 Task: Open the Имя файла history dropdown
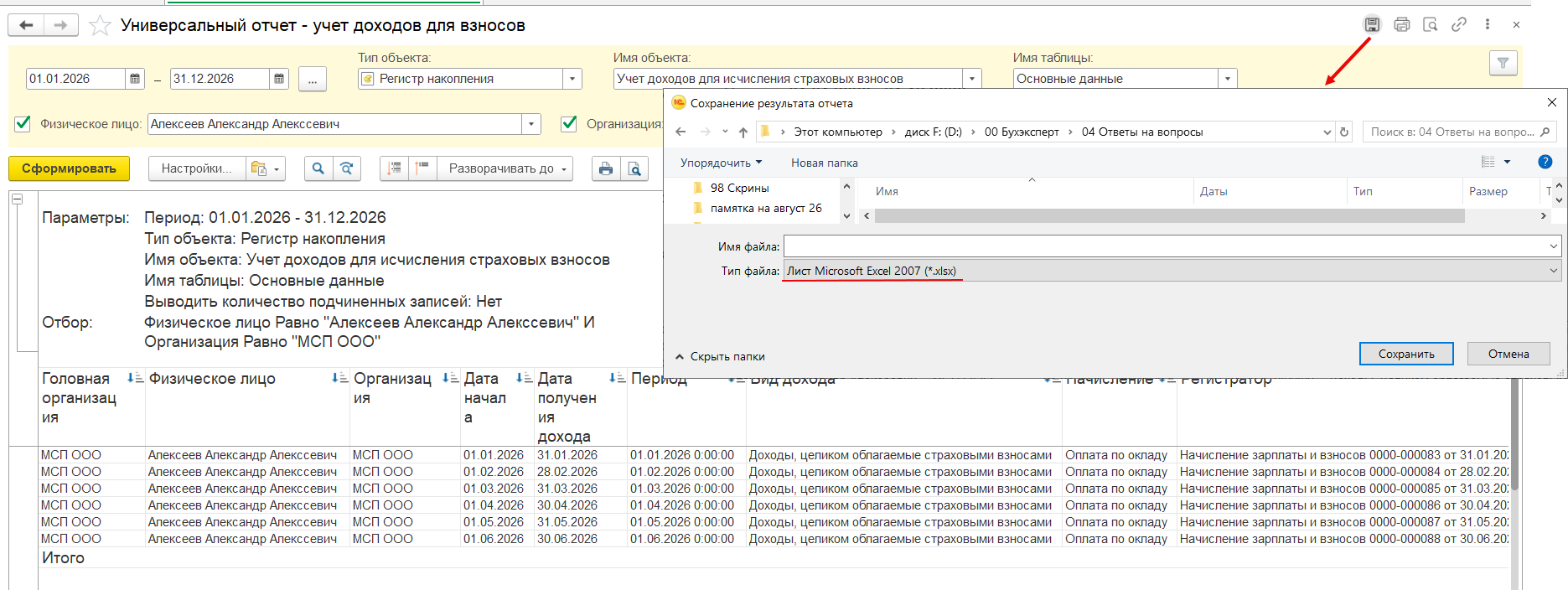tap(1553, 246)
